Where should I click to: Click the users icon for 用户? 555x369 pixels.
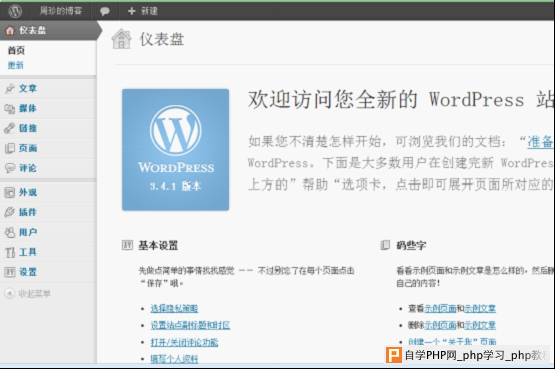10,232
